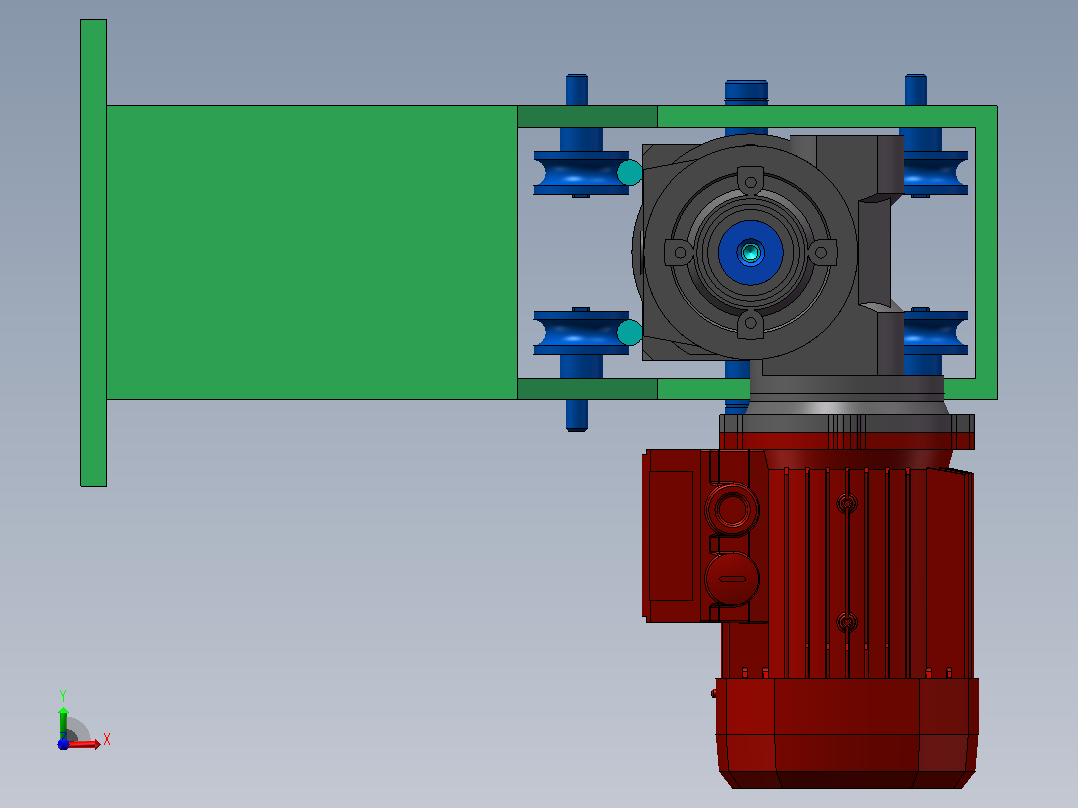Select the blue shaft end above frame, leftmost
The width and height of the screenshot is (1078, 808).
(x=577, y=89)
